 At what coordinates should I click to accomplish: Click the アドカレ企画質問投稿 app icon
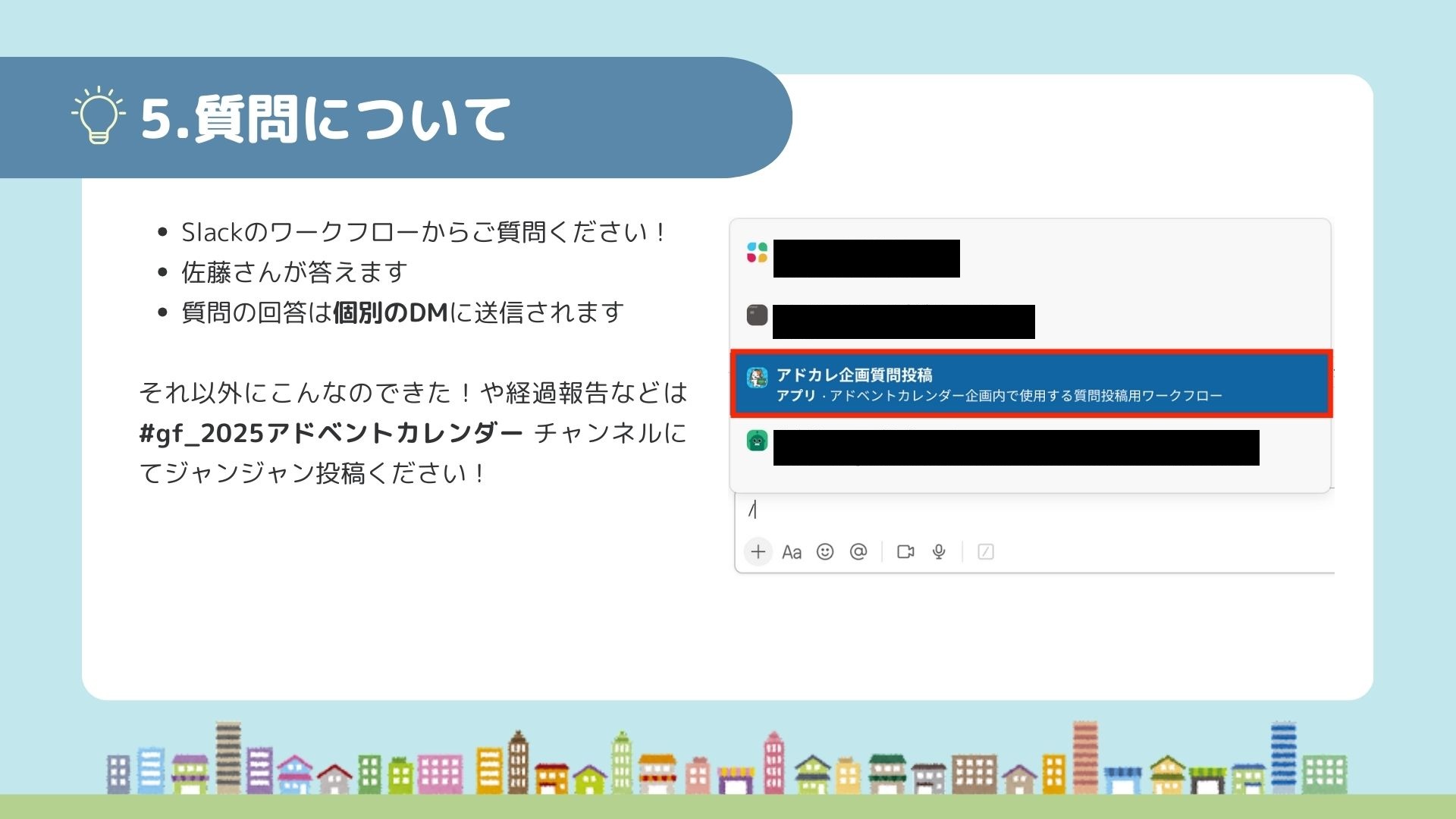click(757, 377)
